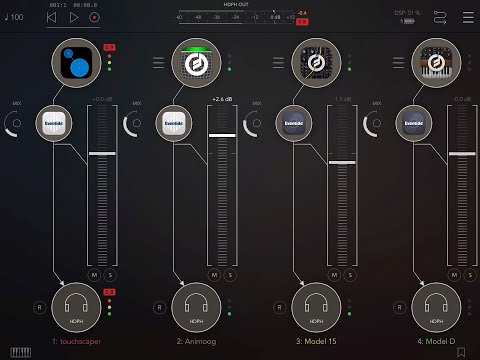Solo the Model 15 channel
Screen dimensions: 480x360
350,275
